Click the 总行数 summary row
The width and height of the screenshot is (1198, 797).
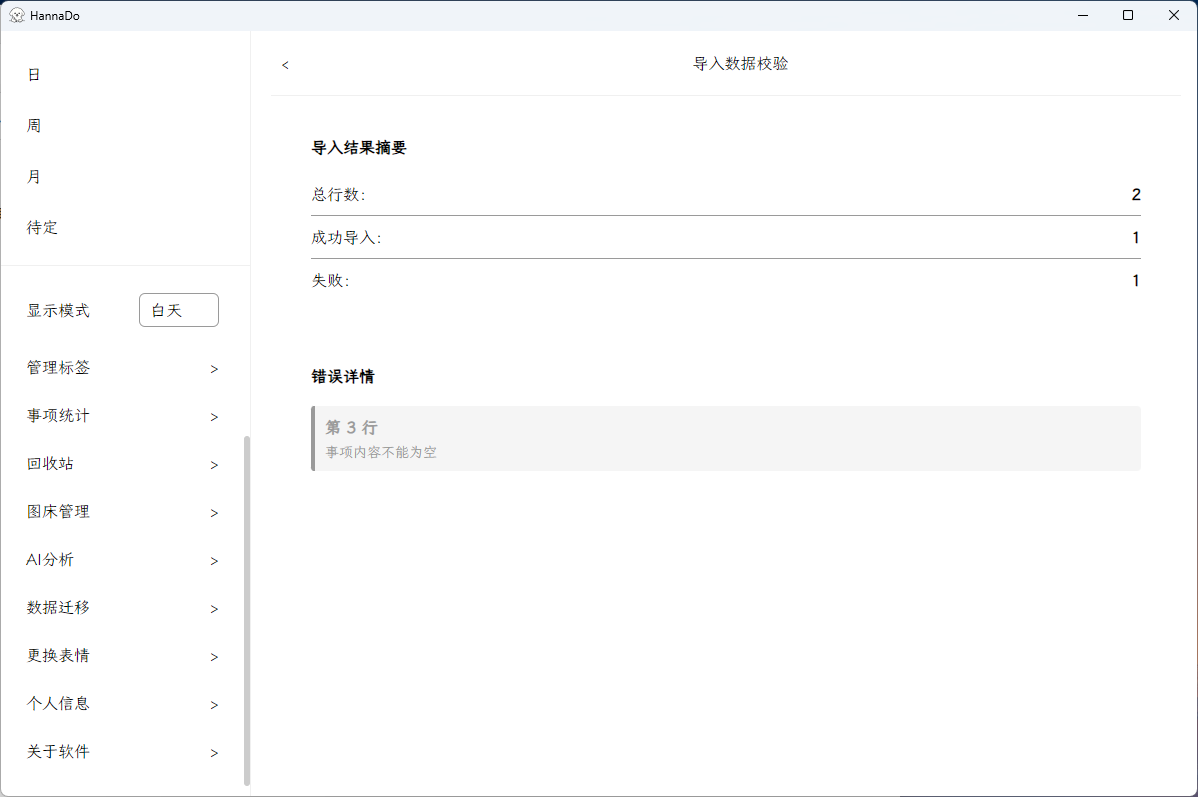725,195
